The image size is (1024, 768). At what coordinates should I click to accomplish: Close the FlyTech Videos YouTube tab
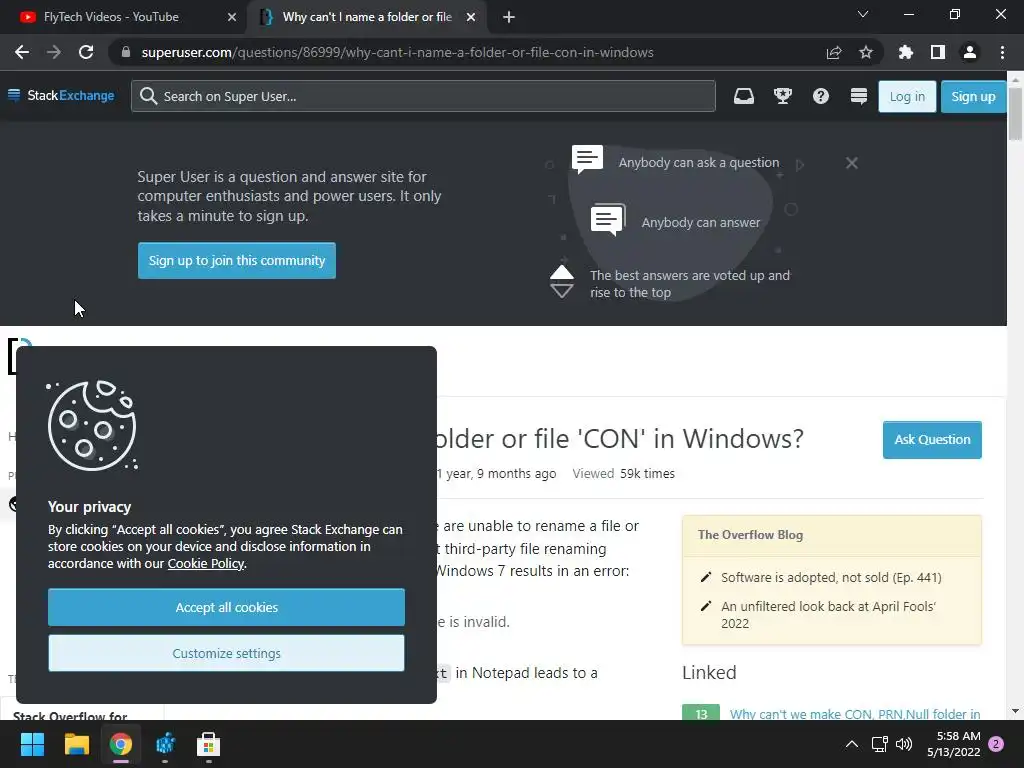pyautogui.click(x=231, y=17)
